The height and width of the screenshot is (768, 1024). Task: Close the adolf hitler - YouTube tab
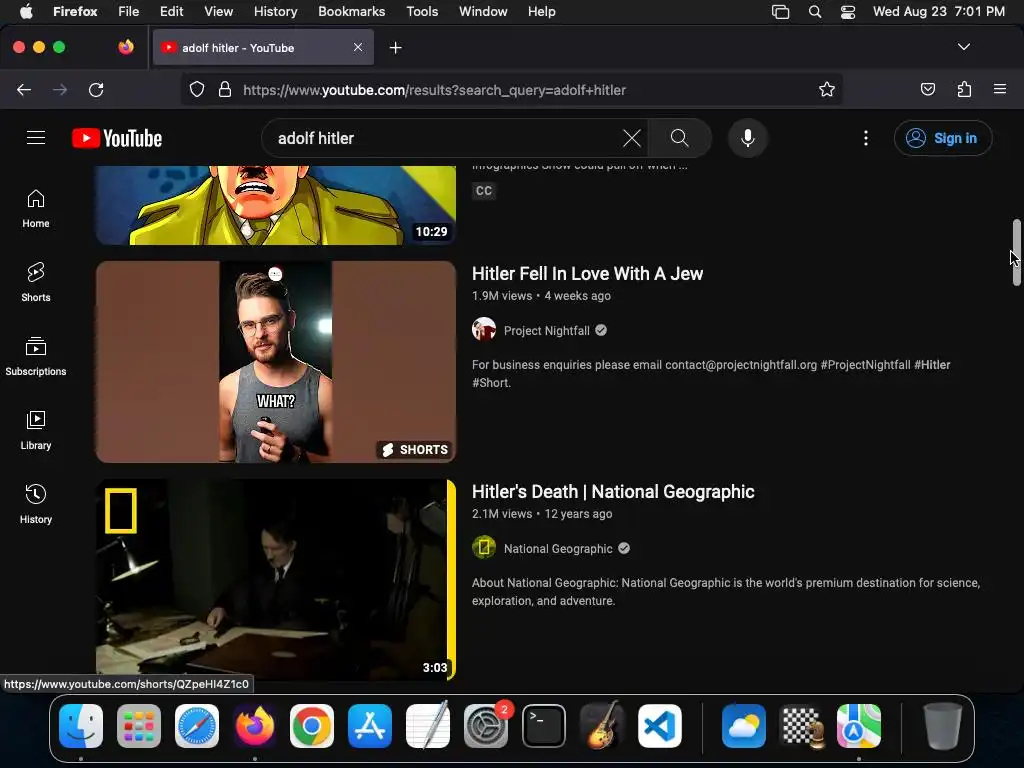click(x=358, y=47)
